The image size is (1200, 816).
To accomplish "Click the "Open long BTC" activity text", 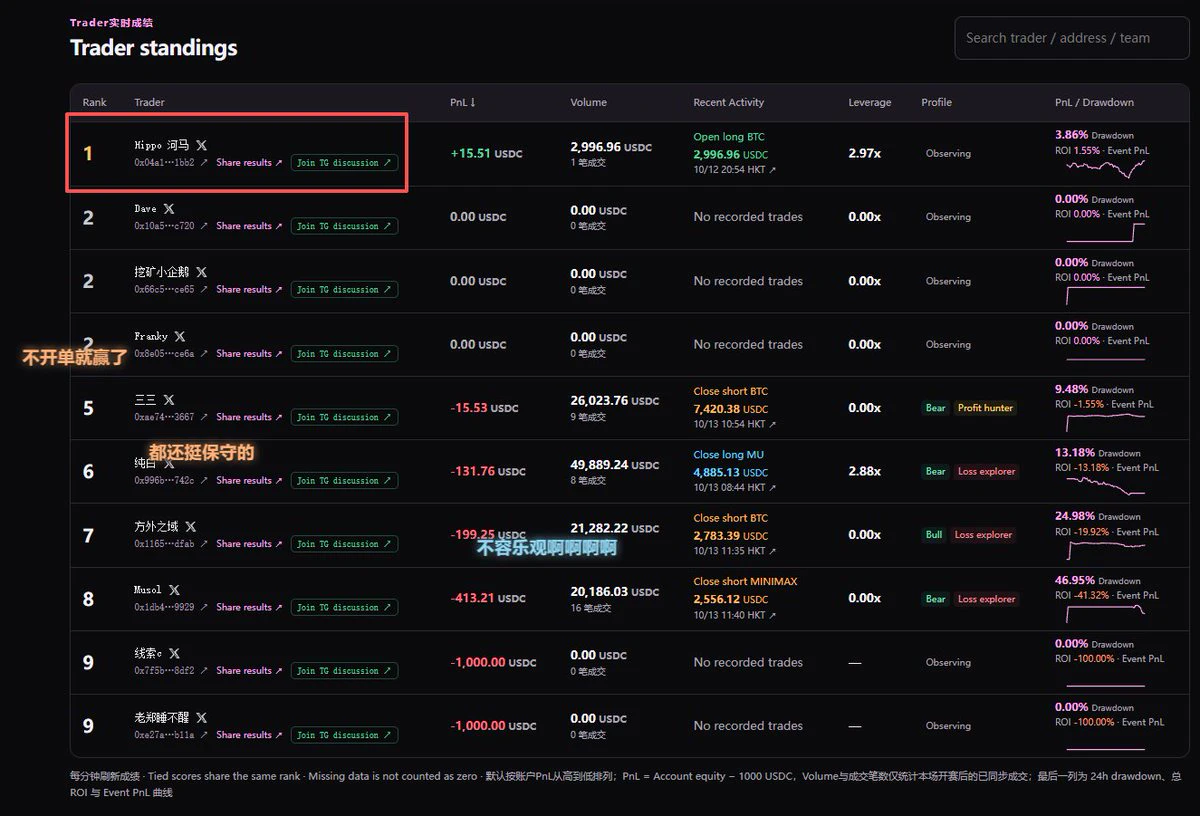I will pyautogui.click(x=729, y=137).
